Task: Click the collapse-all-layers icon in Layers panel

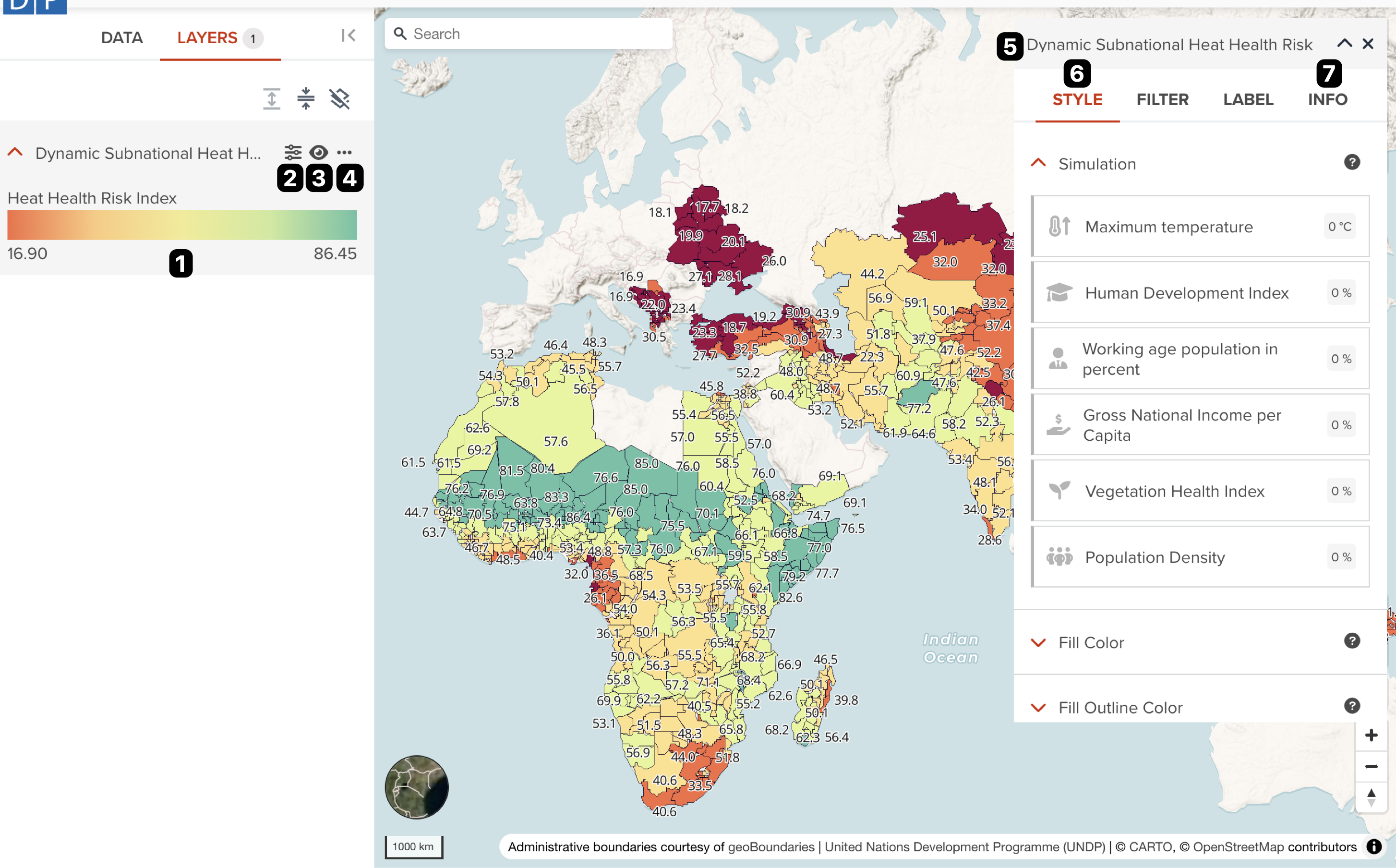Action: coord(306,99)
